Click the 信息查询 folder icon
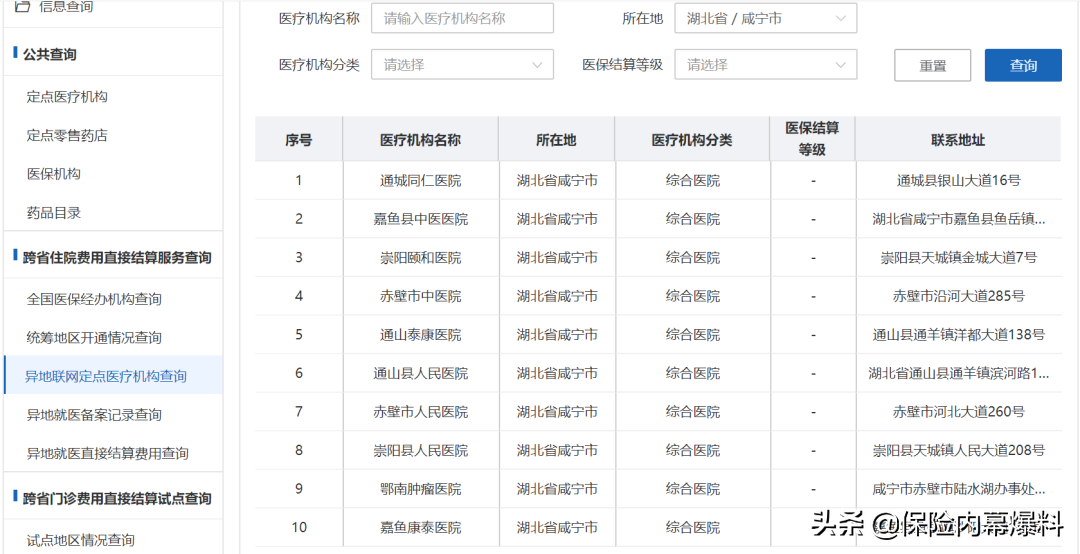 pos(22,6)
